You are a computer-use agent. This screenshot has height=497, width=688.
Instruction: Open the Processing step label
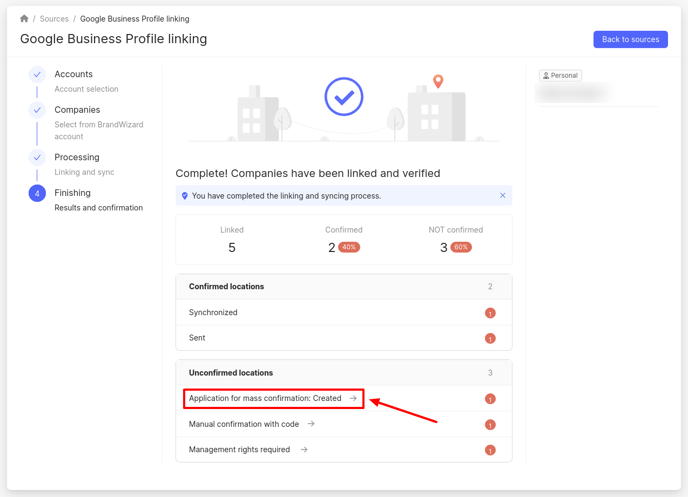tap(77, 157)
